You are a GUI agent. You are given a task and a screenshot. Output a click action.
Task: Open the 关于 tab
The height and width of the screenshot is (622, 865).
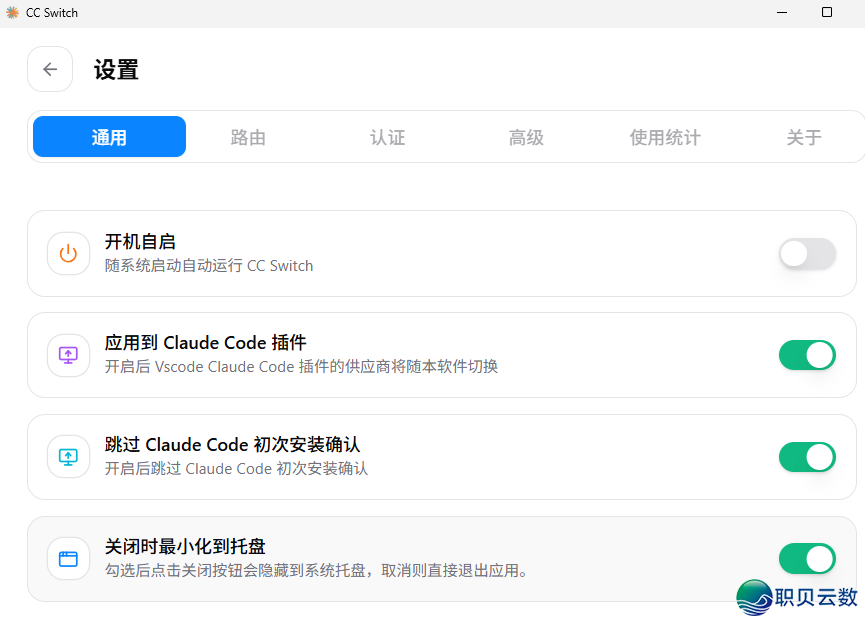804,137
